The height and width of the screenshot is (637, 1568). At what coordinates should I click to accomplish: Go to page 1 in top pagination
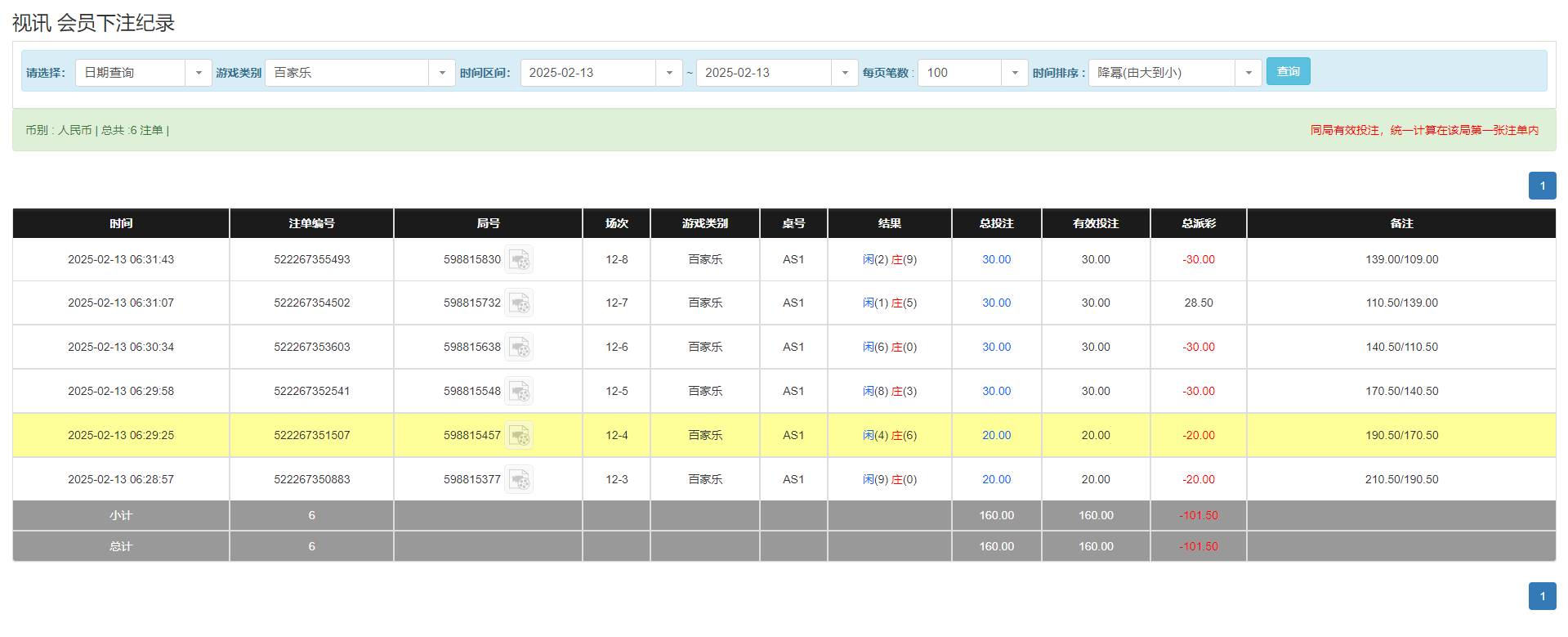(x=1542, y=186)
